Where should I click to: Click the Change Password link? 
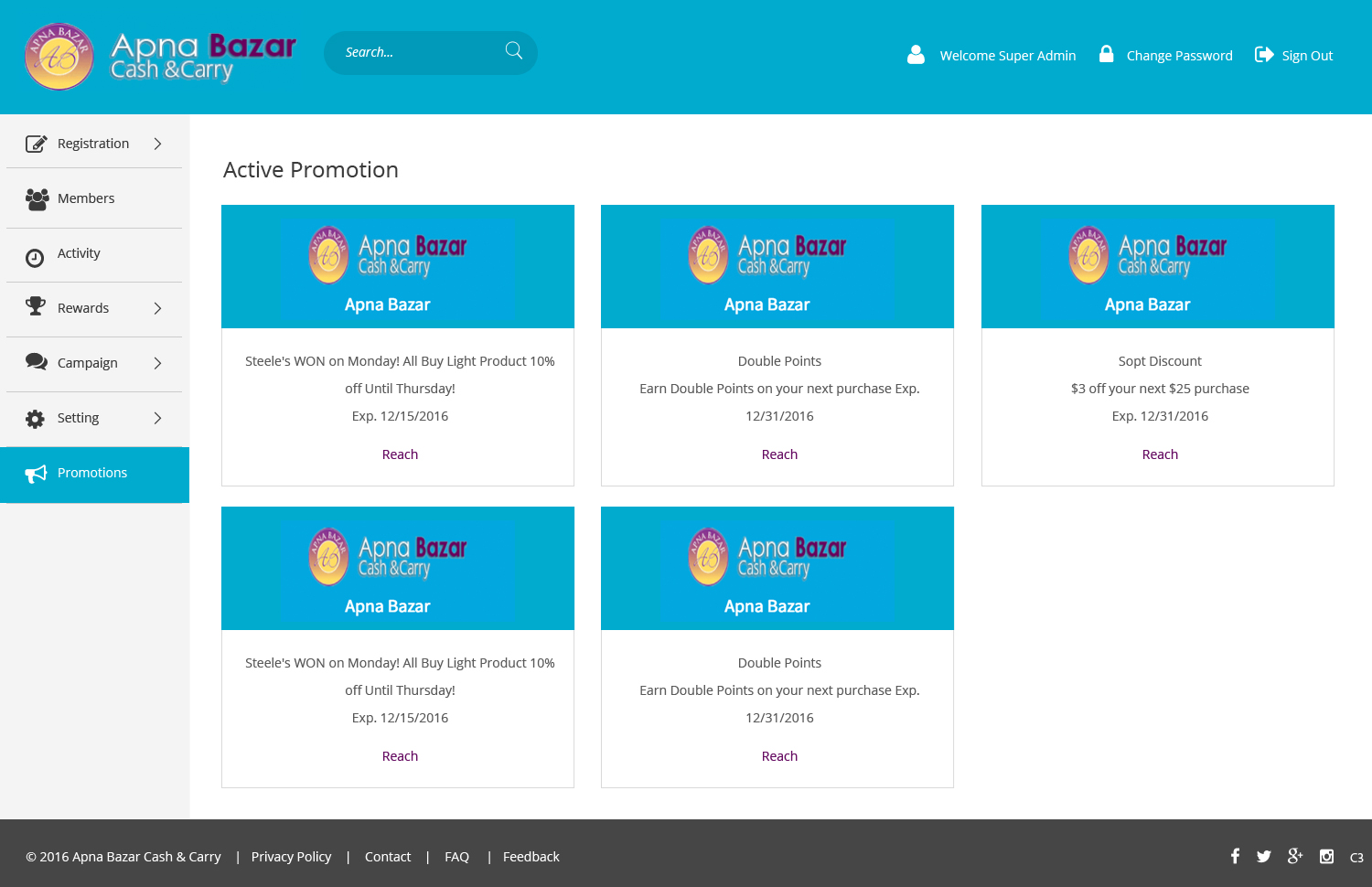(x=1179, y=56)
